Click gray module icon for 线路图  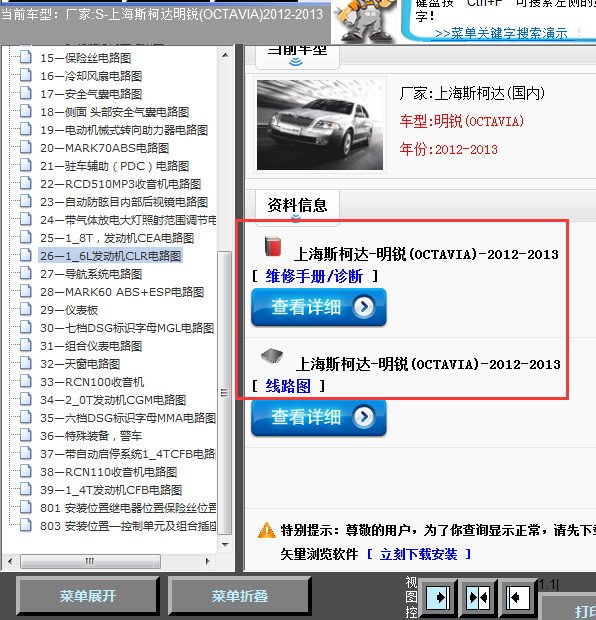(x=272, y=356)
